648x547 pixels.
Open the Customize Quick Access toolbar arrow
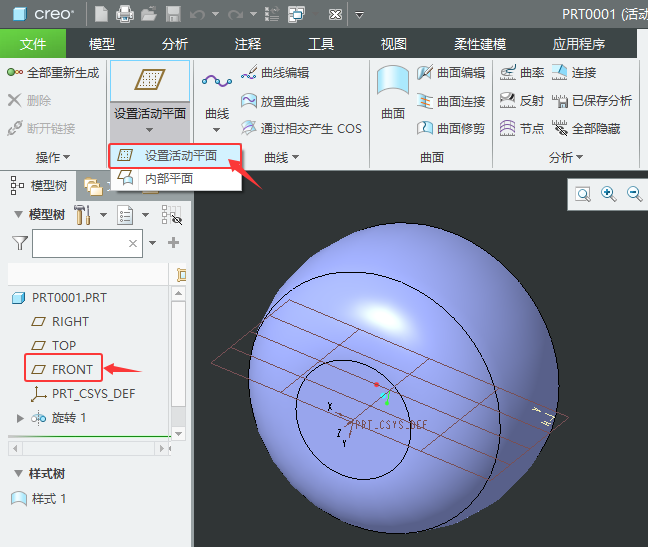[360, 15]
